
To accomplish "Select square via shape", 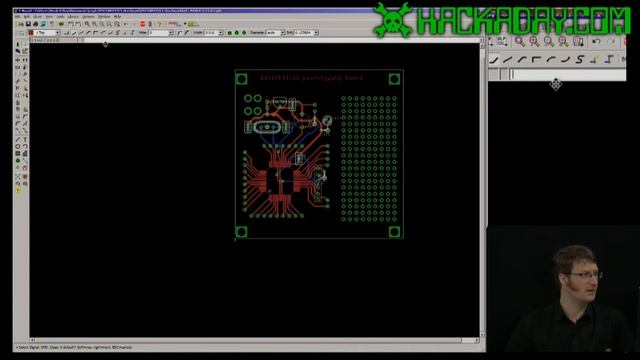I will pyautogui.click(x=229, y=33).
